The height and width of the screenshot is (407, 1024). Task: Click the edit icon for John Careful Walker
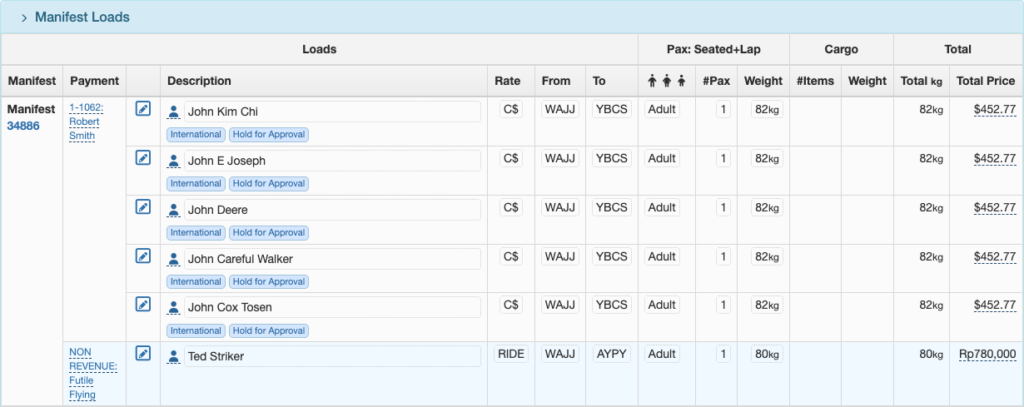(143, 256)
